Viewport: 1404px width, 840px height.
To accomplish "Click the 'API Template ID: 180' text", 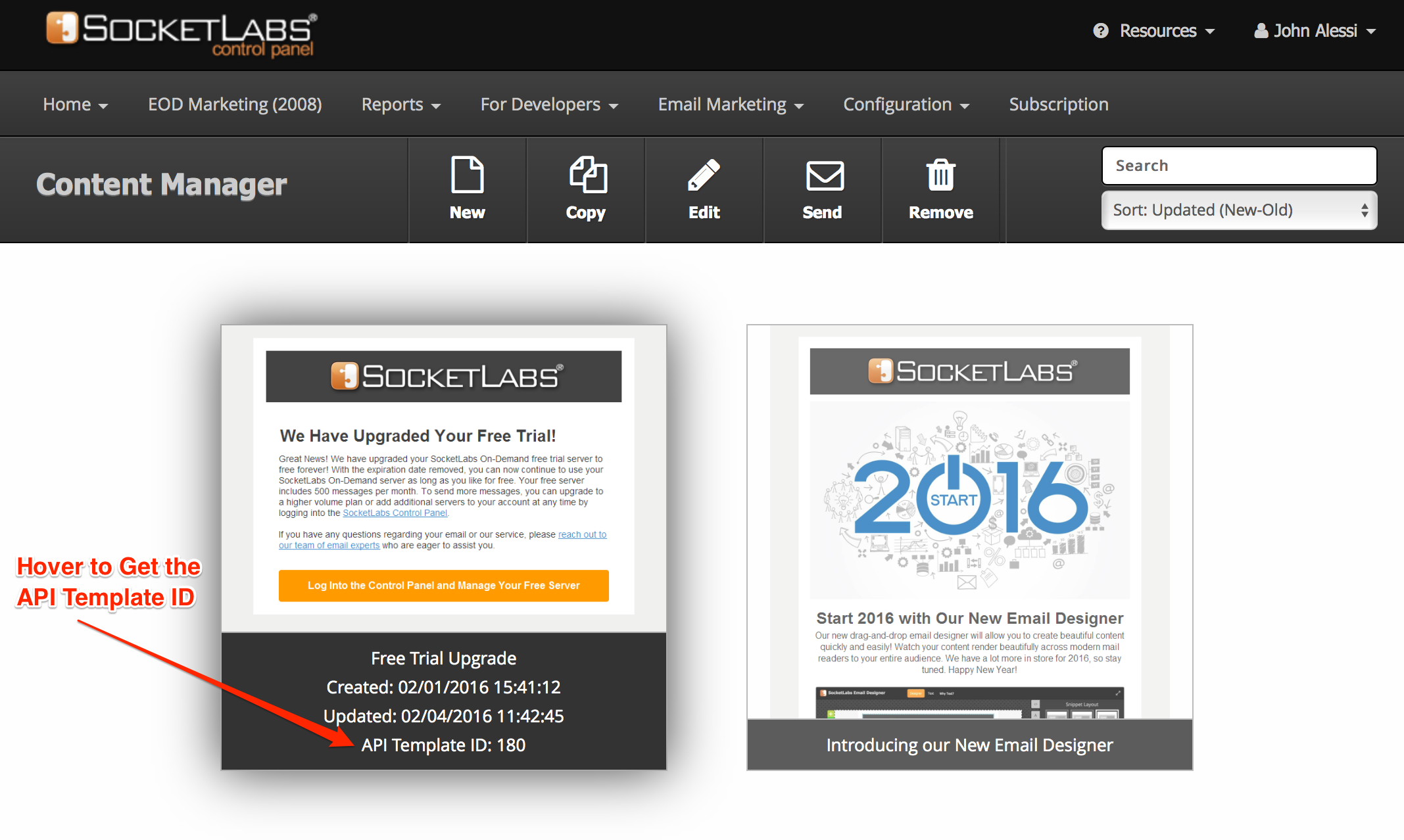I will point(443,745).
